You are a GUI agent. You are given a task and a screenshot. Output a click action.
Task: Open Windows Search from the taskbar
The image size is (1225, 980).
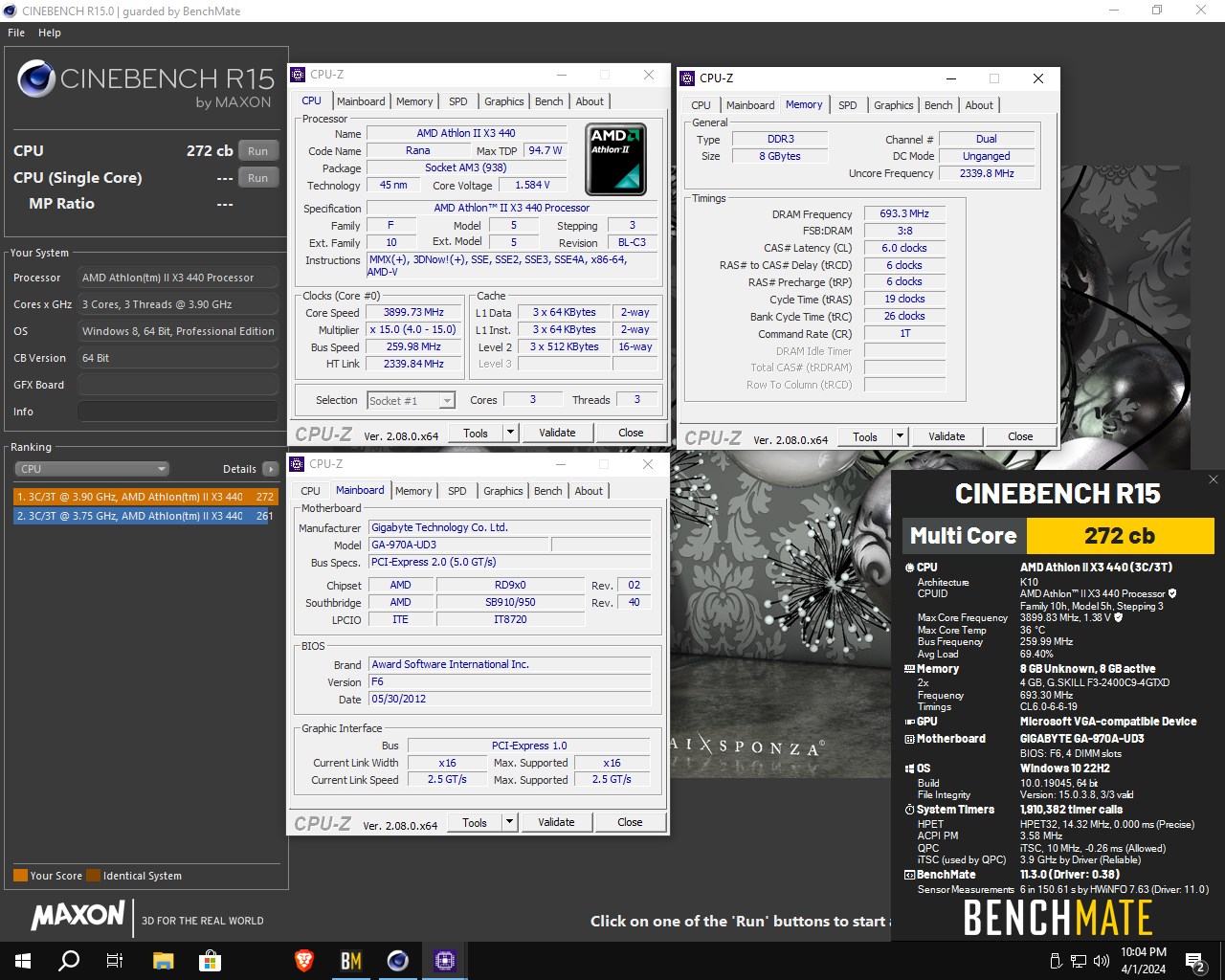pos(69,961)
